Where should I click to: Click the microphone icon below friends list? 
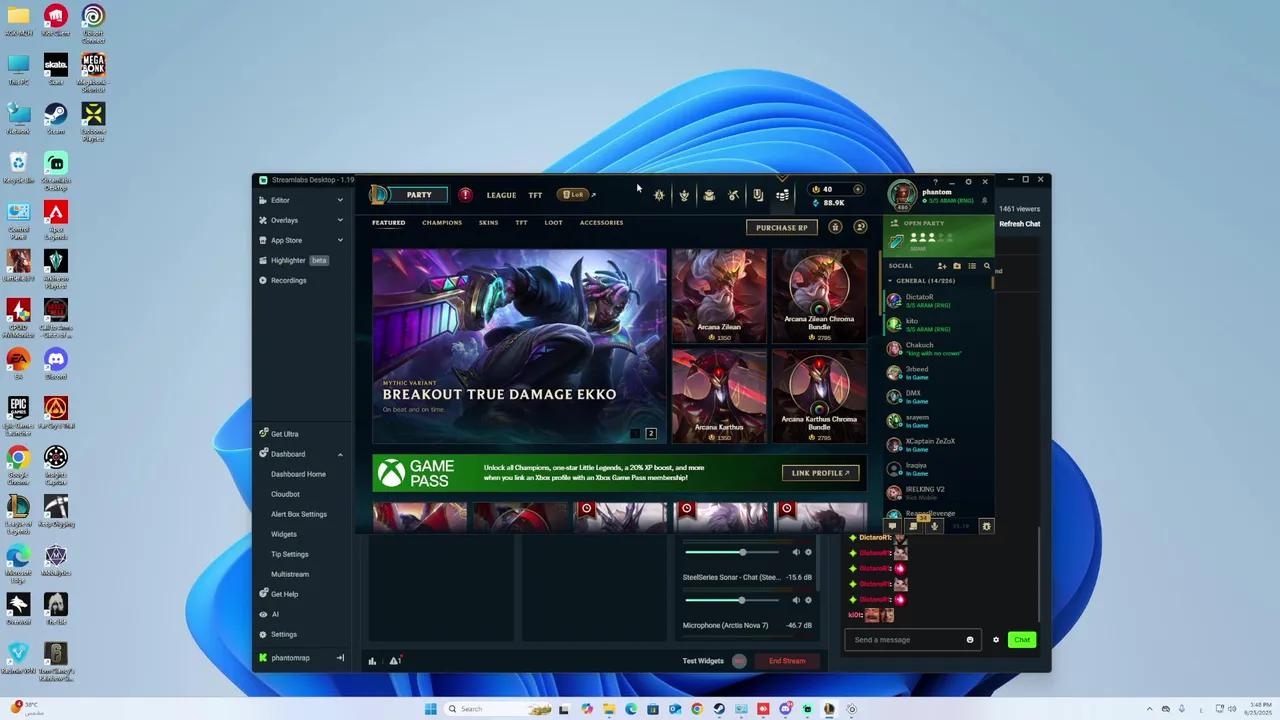[934, 526]
